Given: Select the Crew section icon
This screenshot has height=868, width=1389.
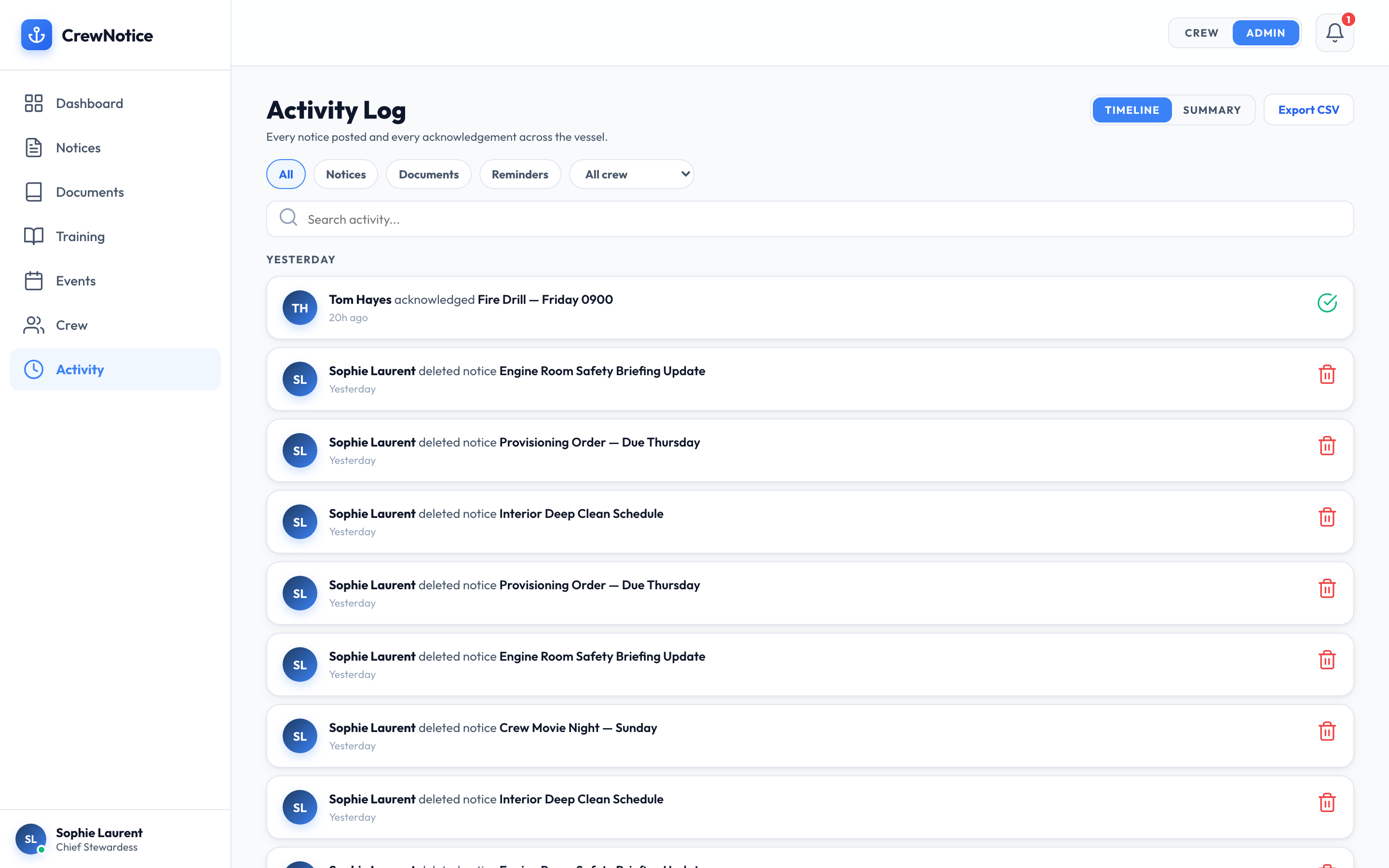Looking at the screenshot, I should (33, 325).
